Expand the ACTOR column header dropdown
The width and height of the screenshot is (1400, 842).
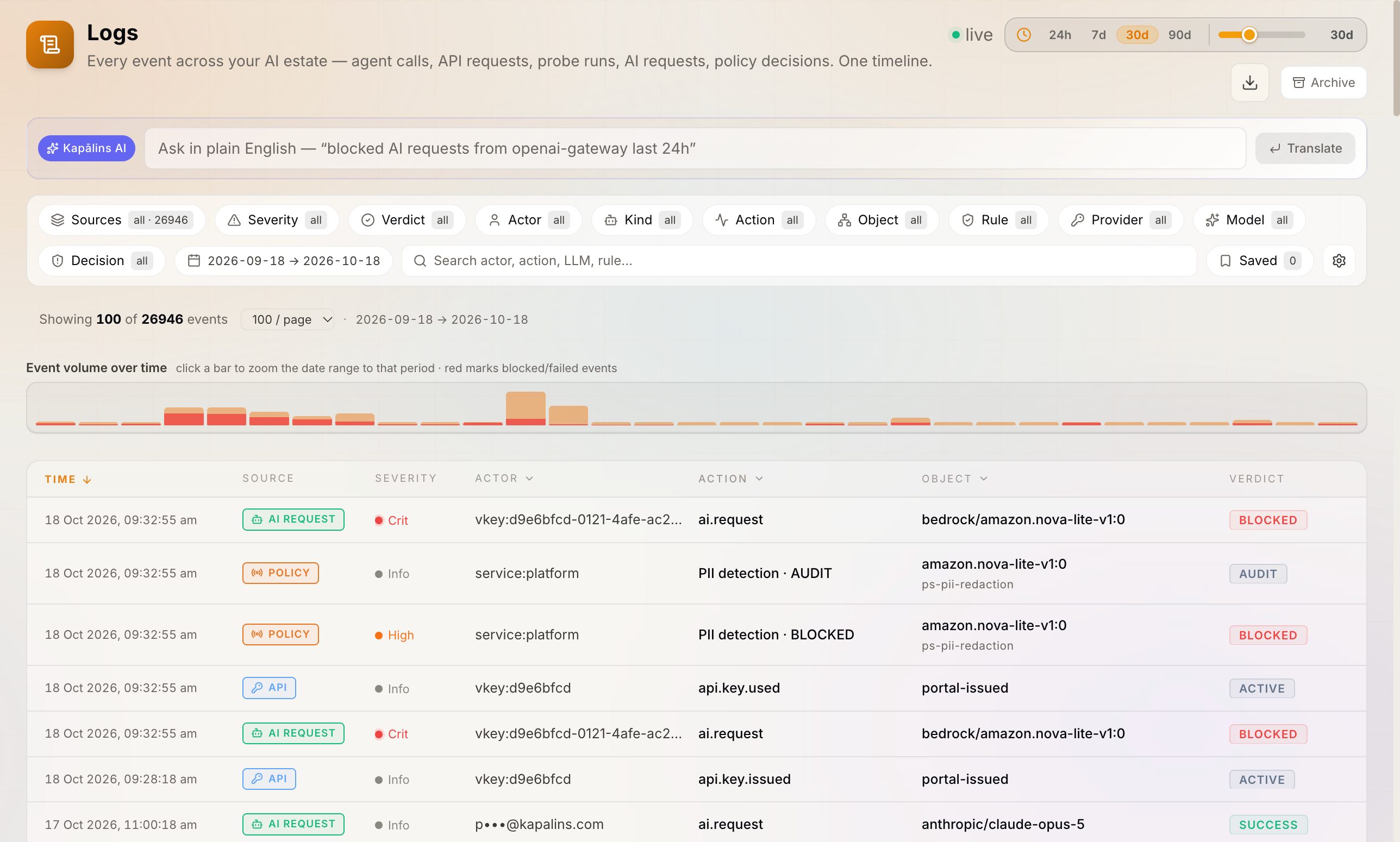click(504, 478)
